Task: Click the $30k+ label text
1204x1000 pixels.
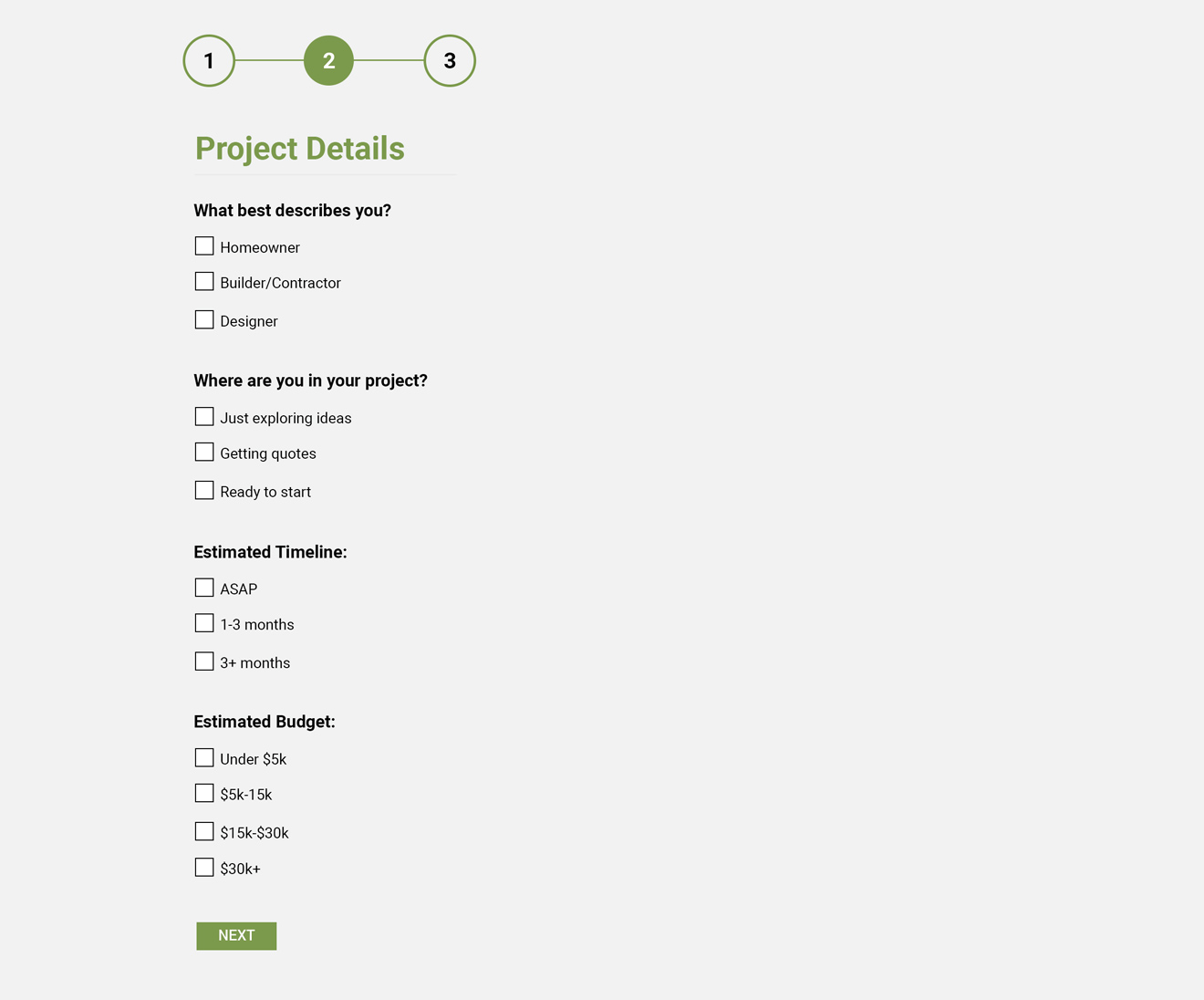Action: [x=240, y=870]
